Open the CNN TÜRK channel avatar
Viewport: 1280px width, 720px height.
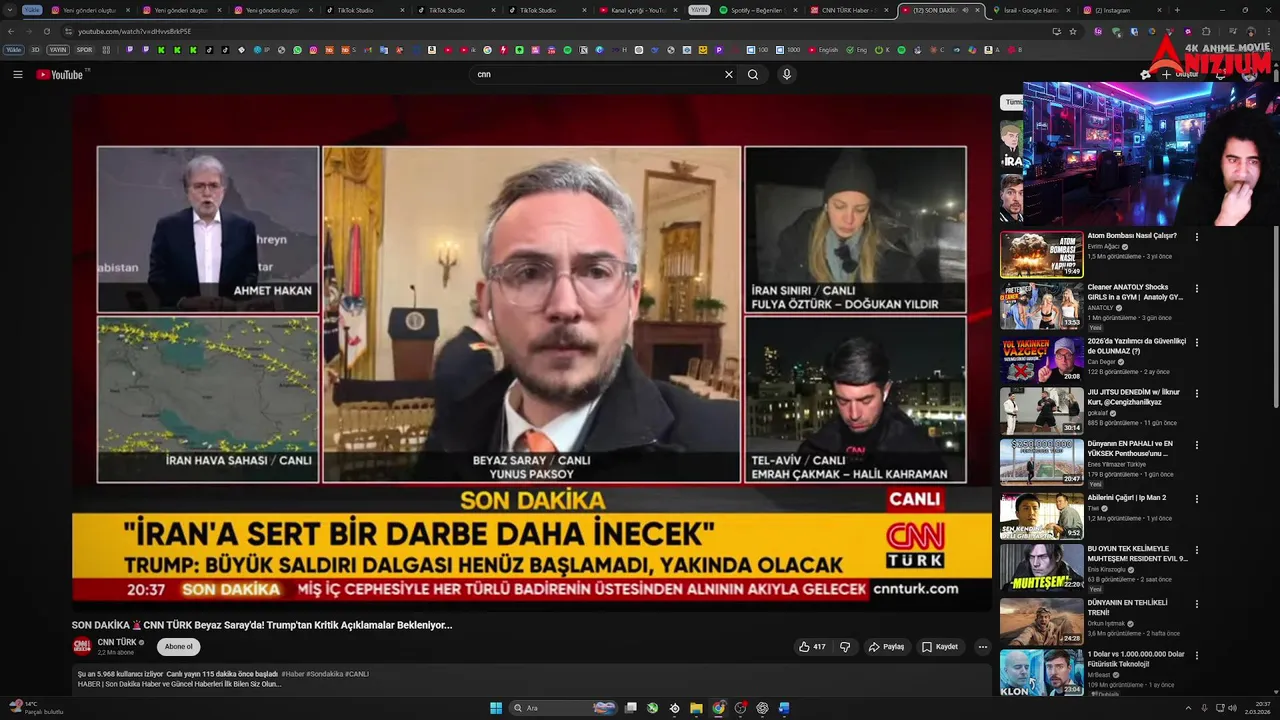click(82, 646)
